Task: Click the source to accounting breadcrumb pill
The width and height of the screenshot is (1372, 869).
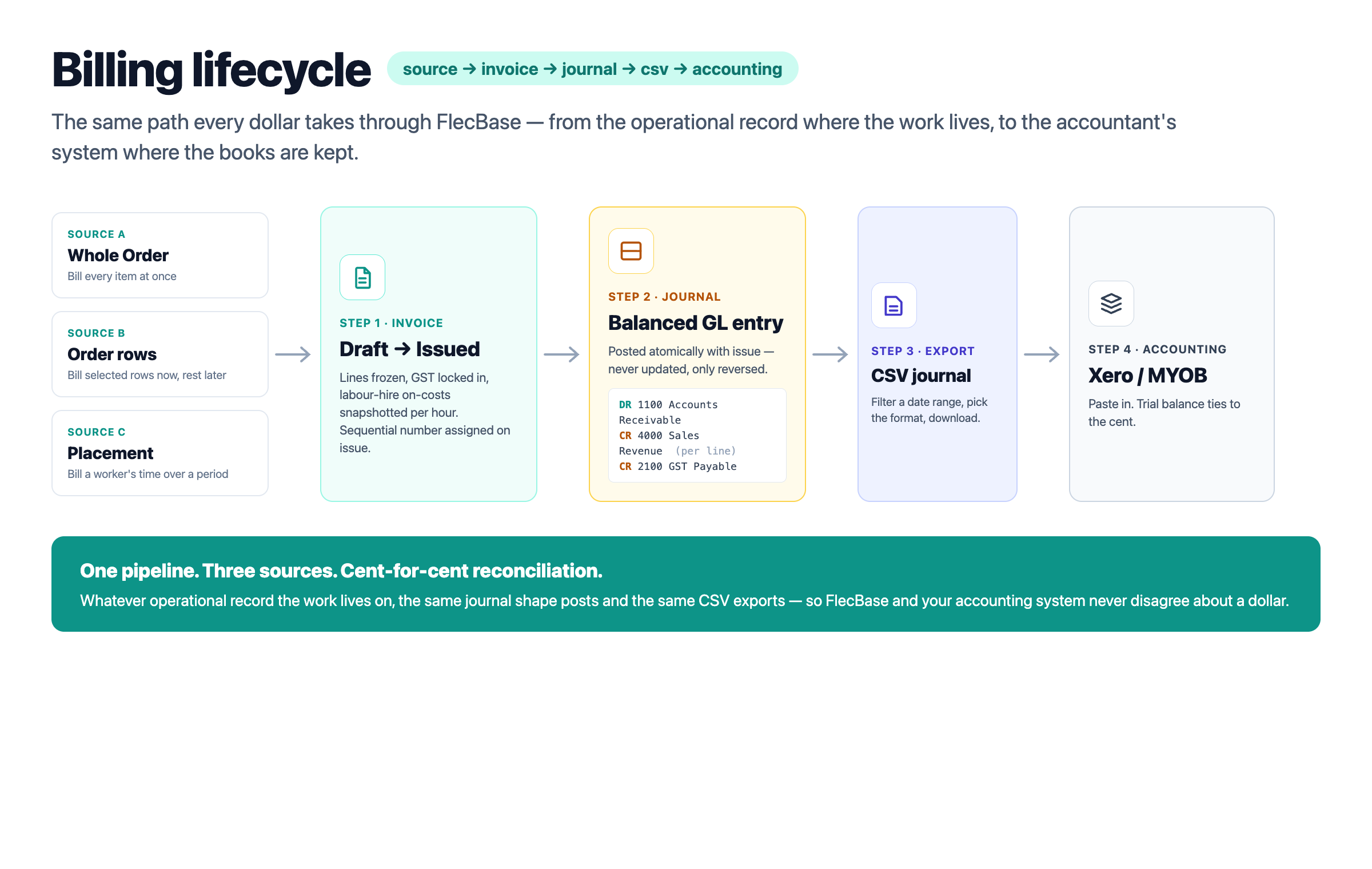Action: point(592,69)
